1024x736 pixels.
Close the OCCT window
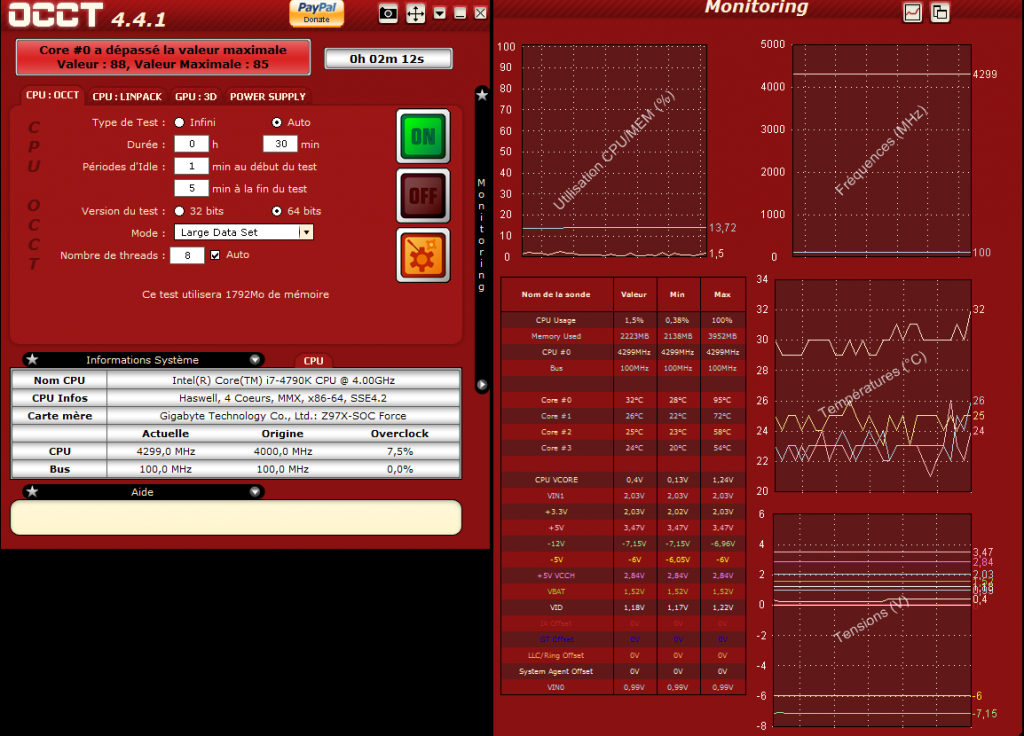point(480,13)
